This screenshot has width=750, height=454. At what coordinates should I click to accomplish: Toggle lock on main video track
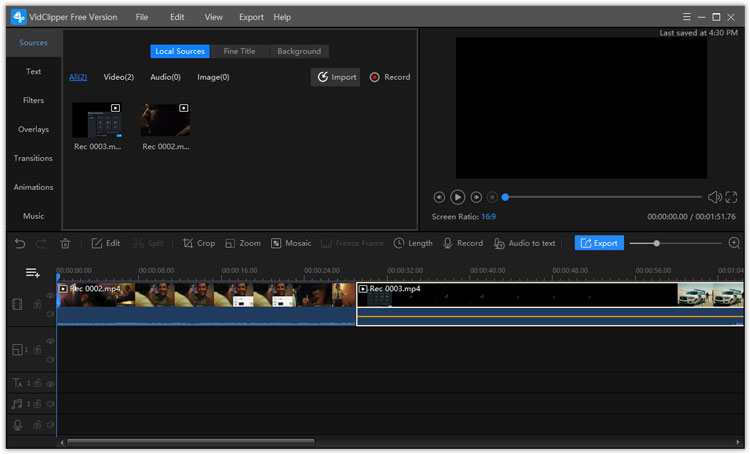pos(37,304)
